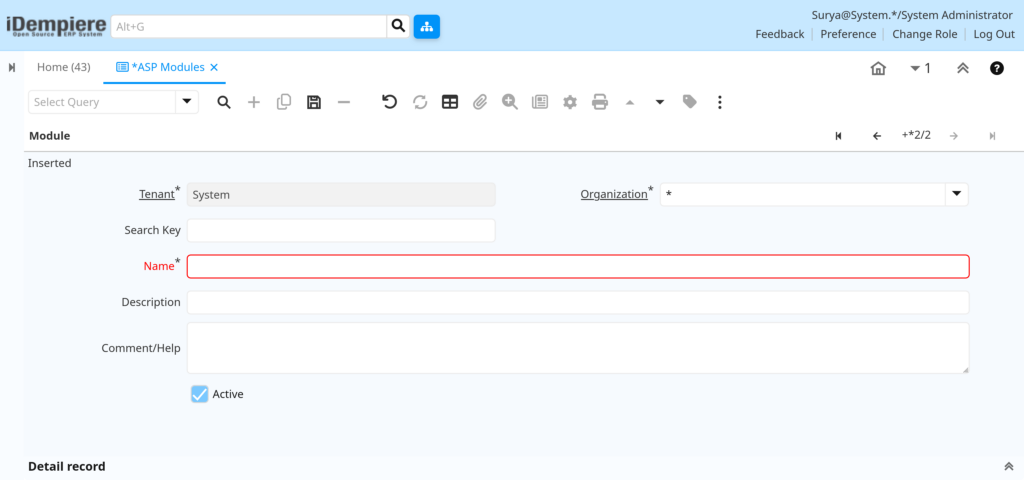The width and height of the screenshot is (1024, 480).
Task: Uncheck the Active checkbox
Action: tap(200, 394)
